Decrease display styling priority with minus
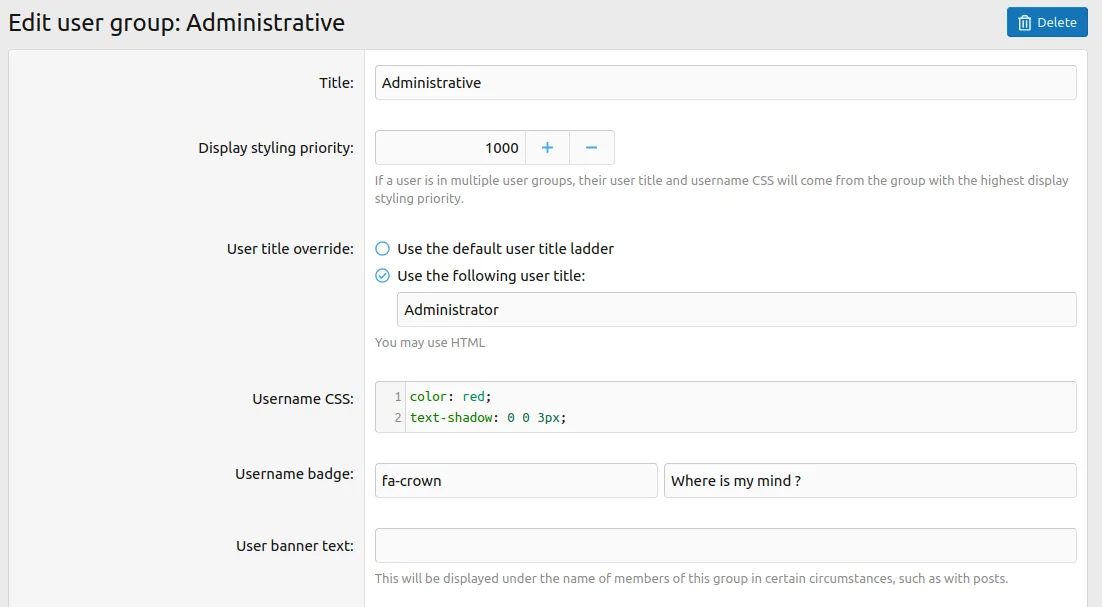 tap(591, 148)
